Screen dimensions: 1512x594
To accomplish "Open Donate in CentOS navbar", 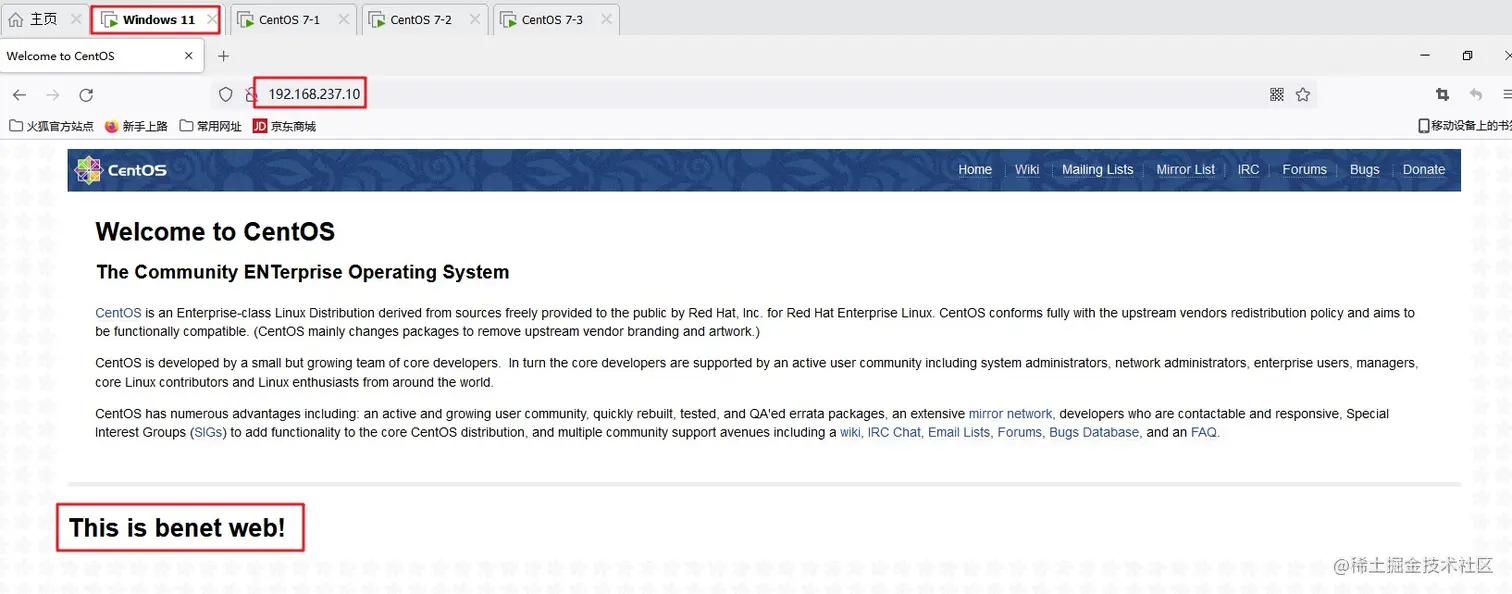I will tap(1424, 170).
